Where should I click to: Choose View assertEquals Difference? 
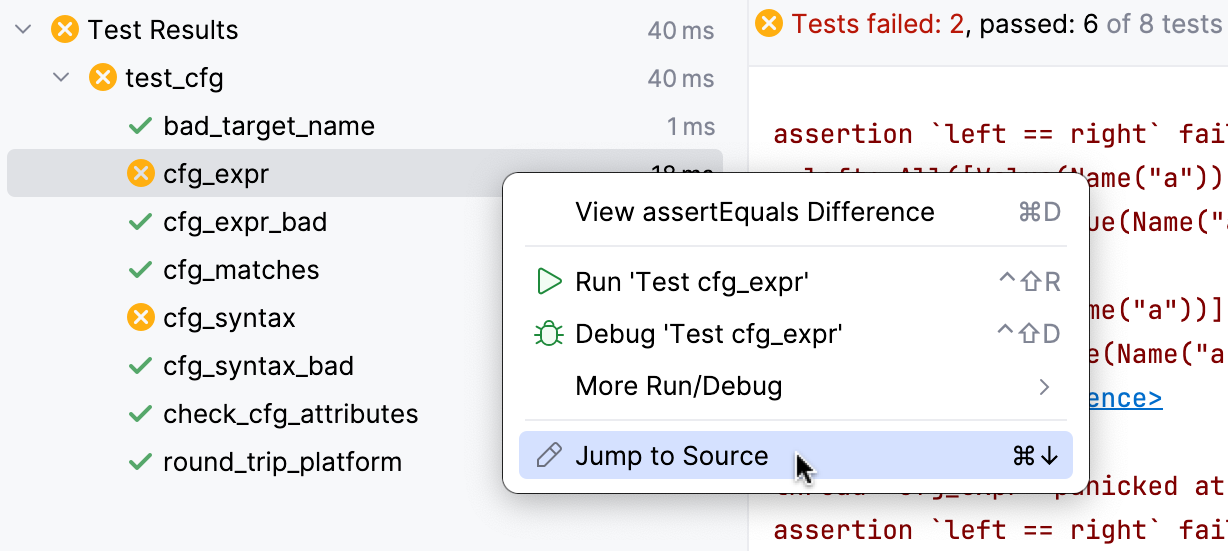(754, 212)
